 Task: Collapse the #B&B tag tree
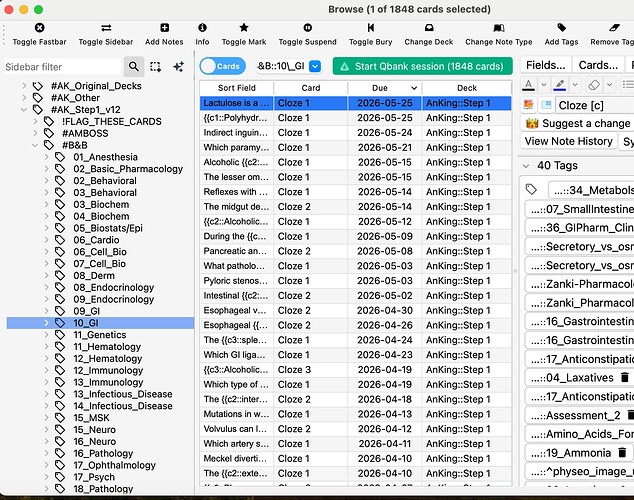tap(36, 144)
